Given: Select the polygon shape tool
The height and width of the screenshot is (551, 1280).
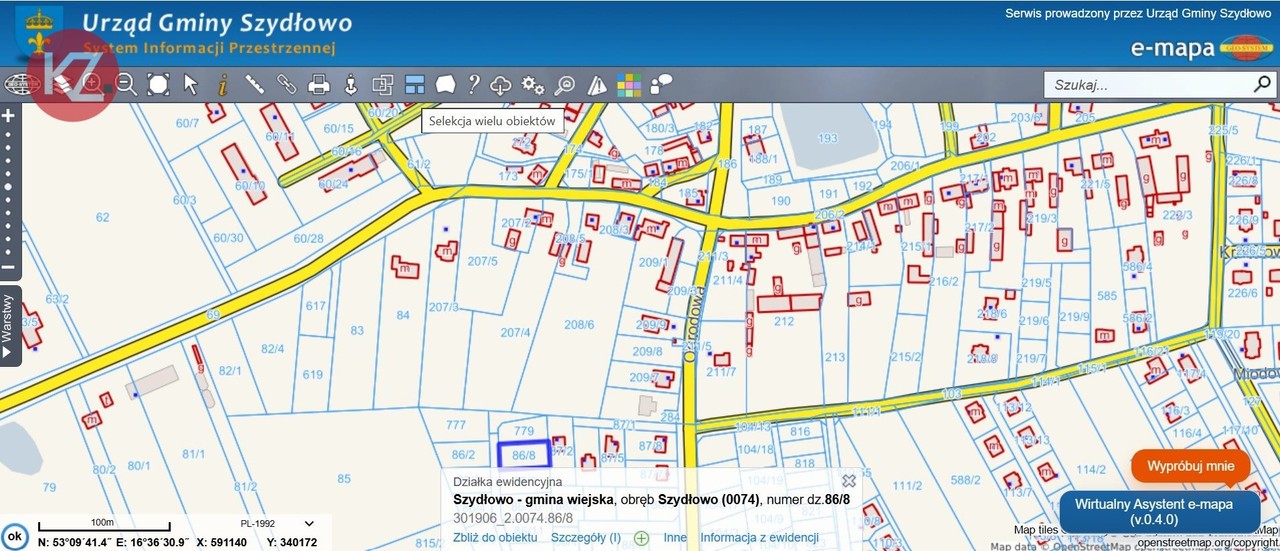Looking at the screenshot, I should pos(446,85).
